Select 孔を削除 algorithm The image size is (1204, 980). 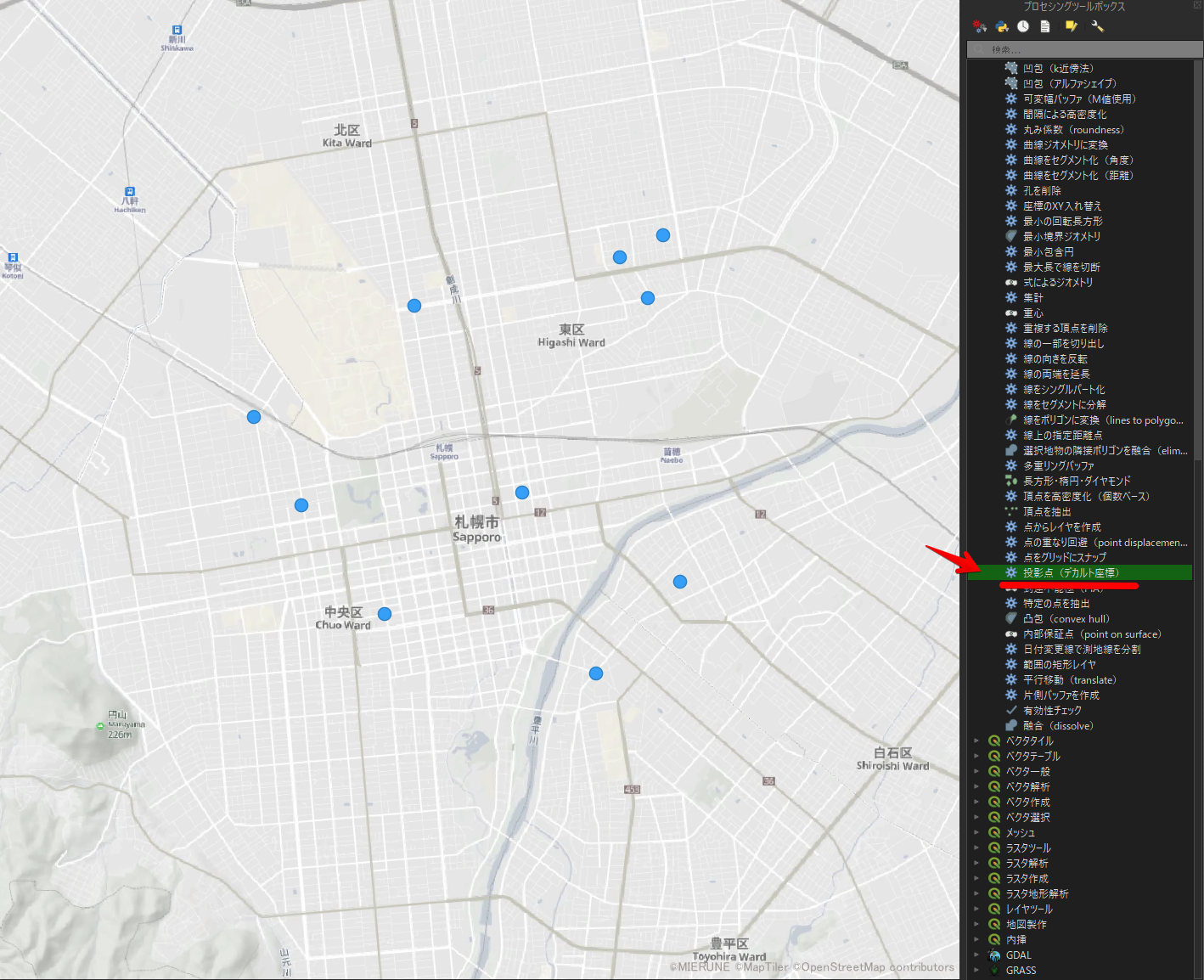[x=1042, y=190]
